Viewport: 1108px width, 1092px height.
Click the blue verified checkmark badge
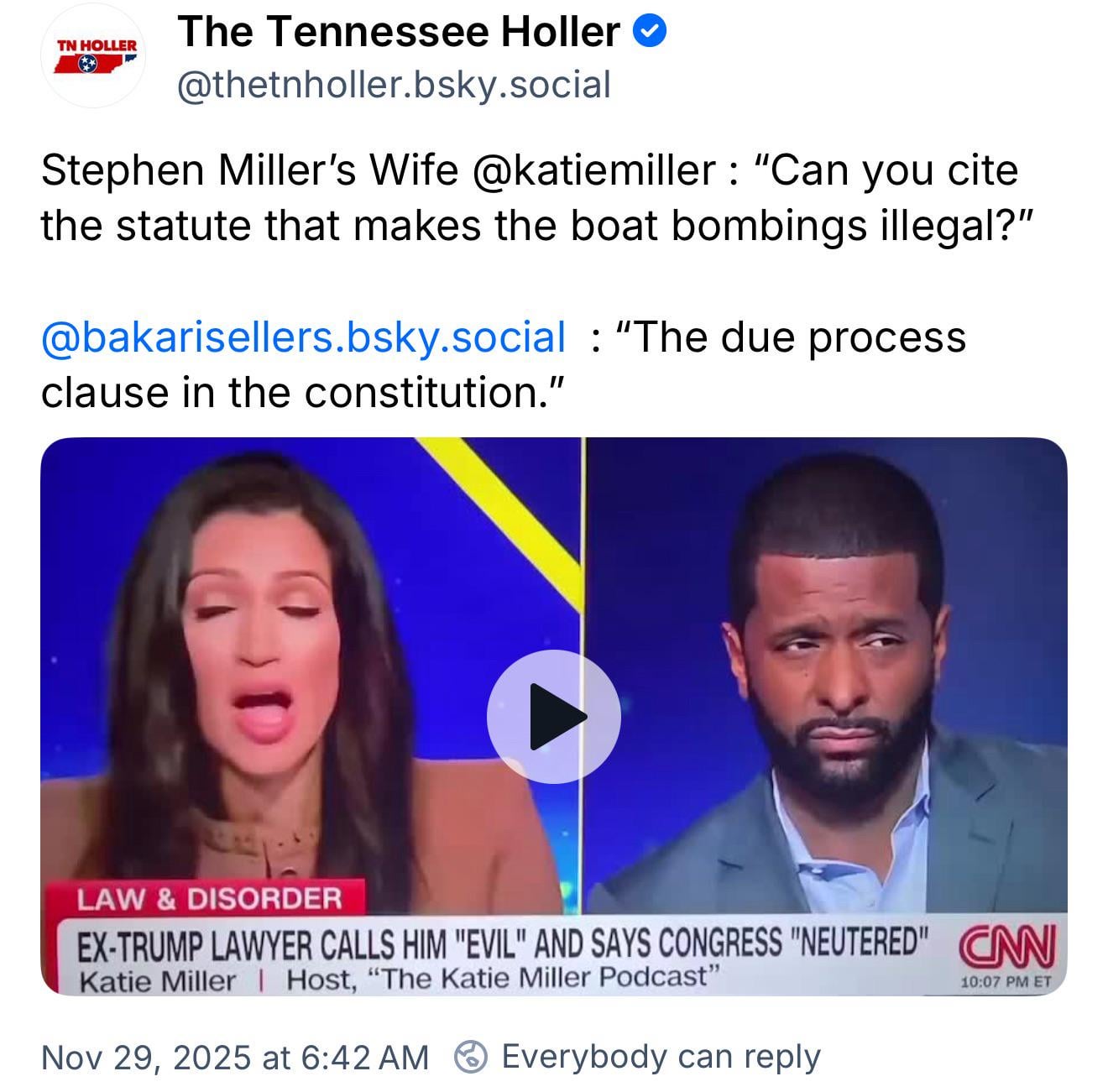[x=649, y=32]
